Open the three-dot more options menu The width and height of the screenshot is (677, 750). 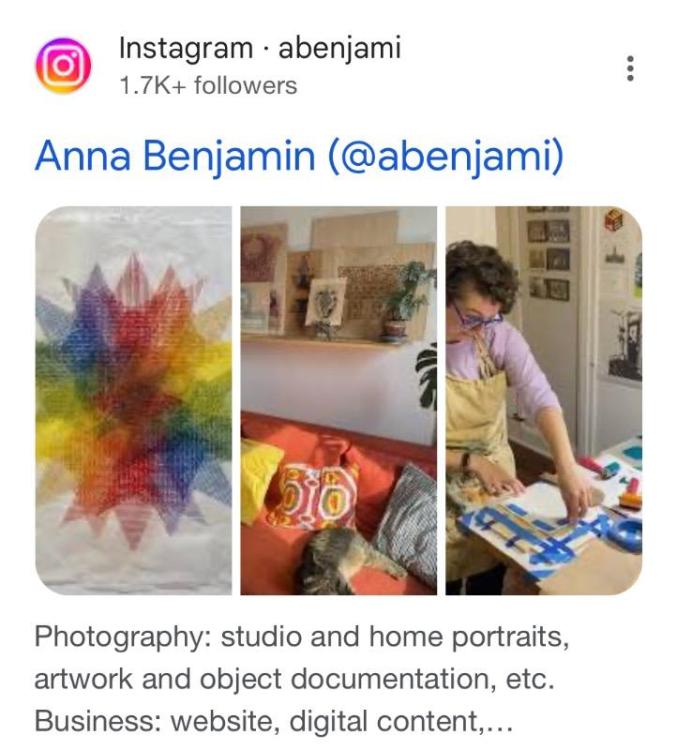tap(630, 68)
